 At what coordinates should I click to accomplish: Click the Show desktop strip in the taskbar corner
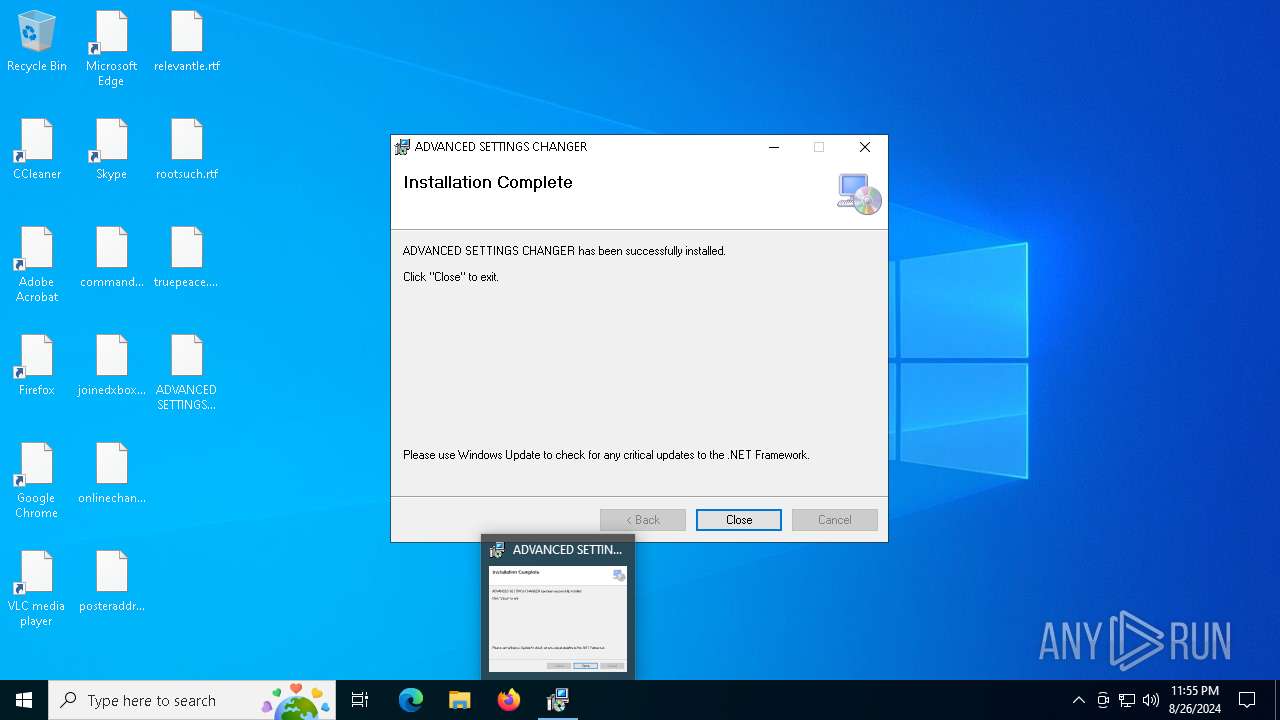click(x=1277, y=700)
